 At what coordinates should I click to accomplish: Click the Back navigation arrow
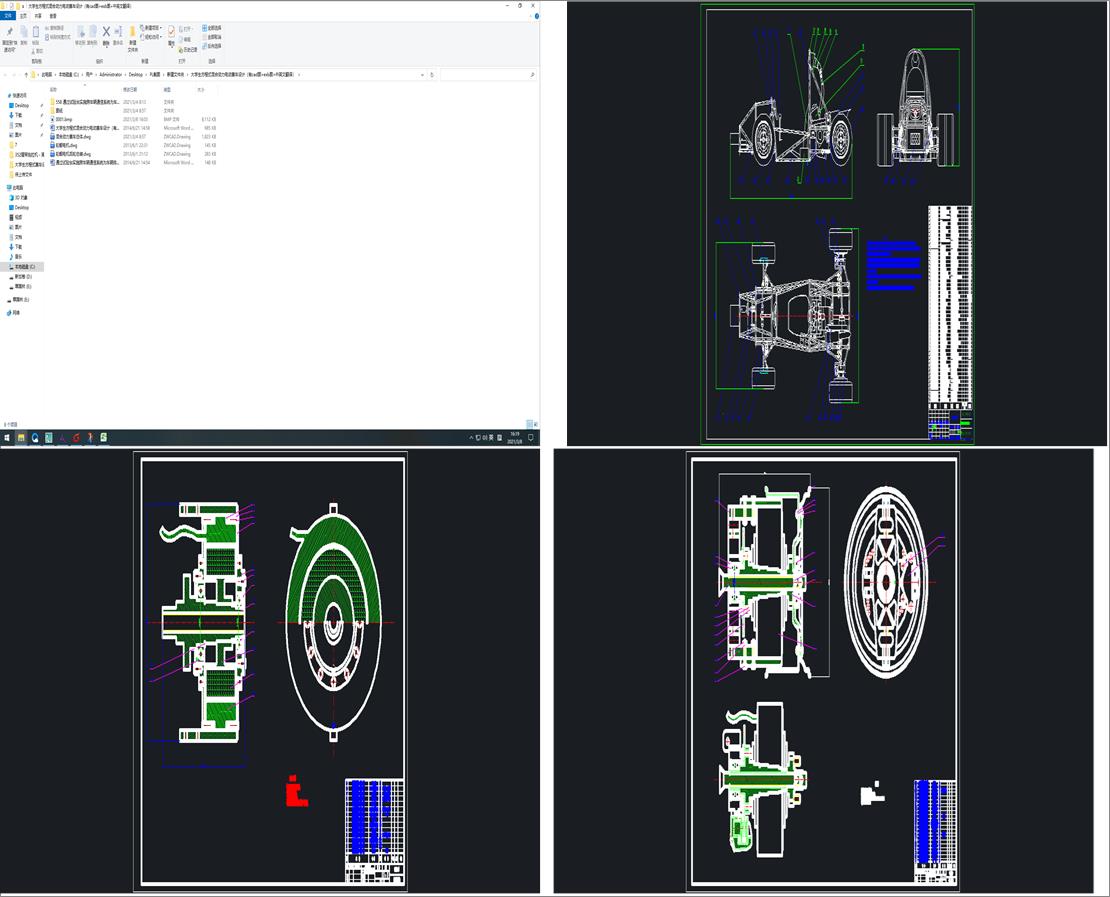[6, 74]
